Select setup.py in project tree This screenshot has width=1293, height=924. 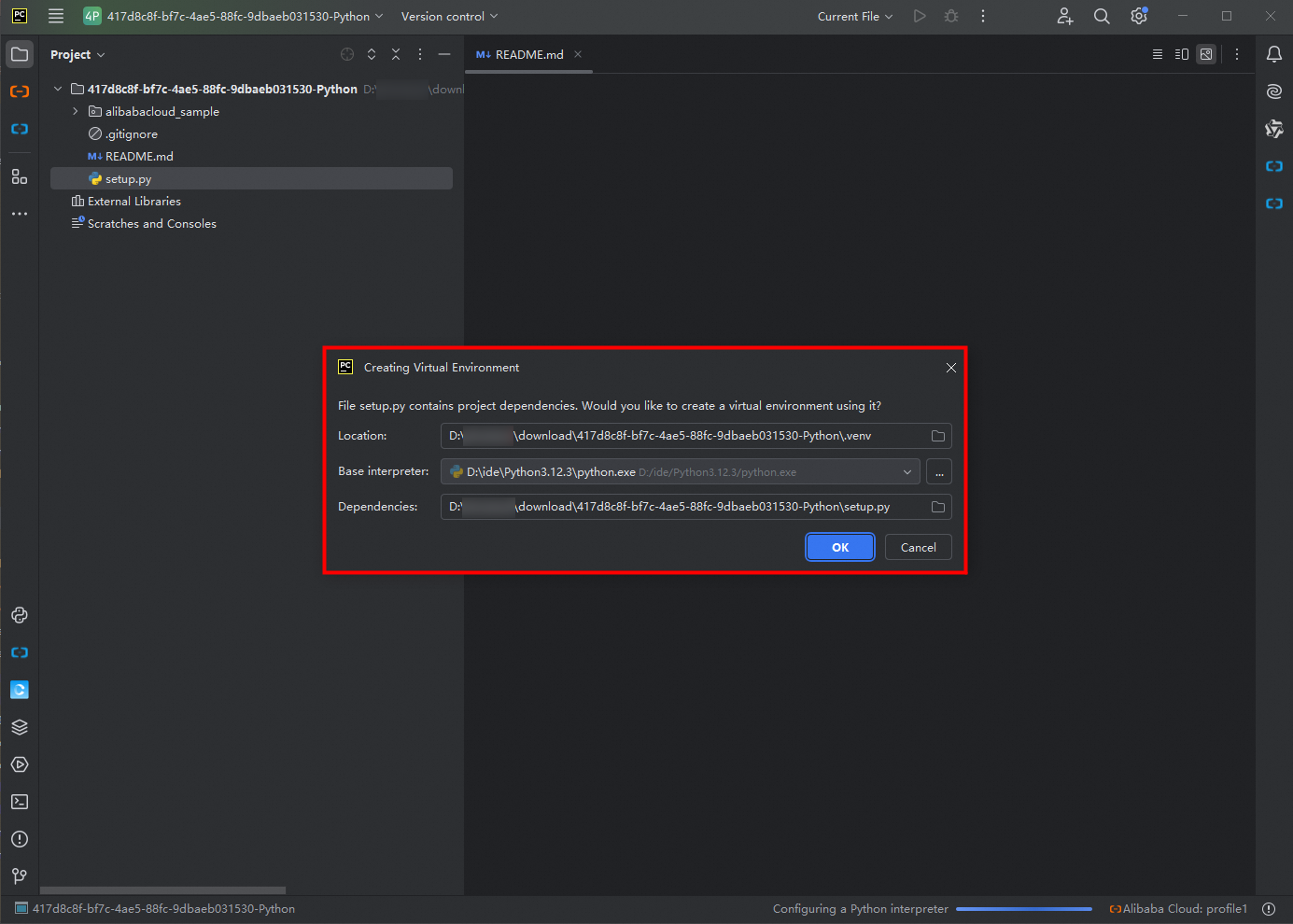[251, 178]
